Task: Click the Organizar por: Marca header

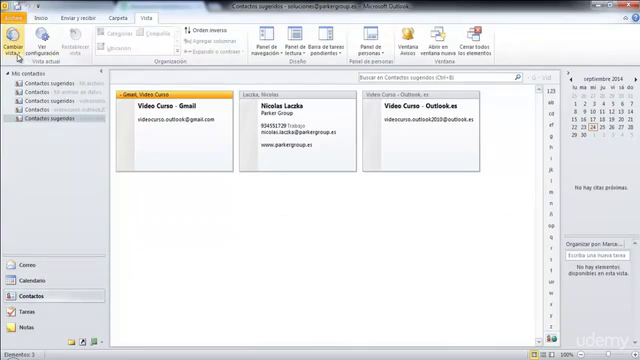Action: pos(594,244)
